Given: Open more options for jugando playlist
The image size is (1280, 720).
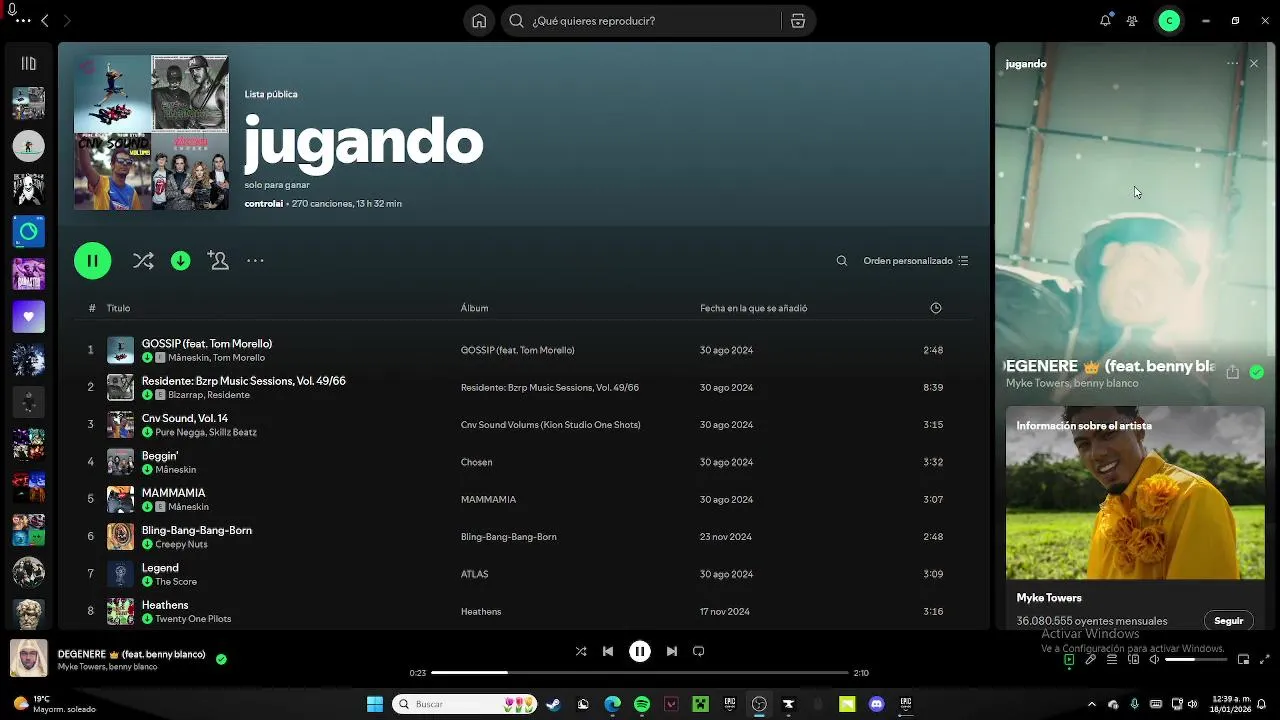Looking at the screenshot, I should tap(255, 261).
